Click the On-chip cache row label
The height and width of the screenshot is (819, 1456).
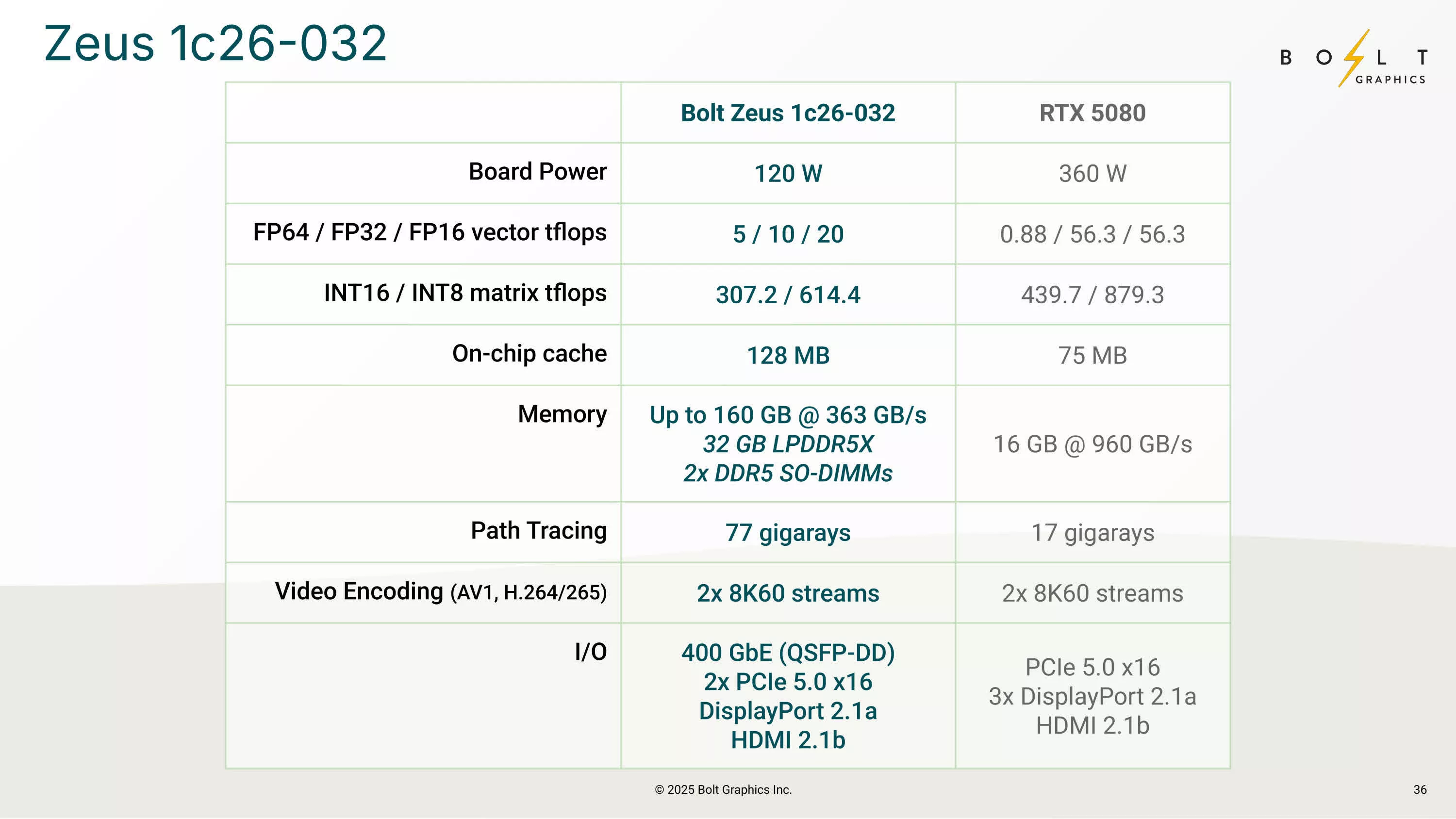[529, 354]
